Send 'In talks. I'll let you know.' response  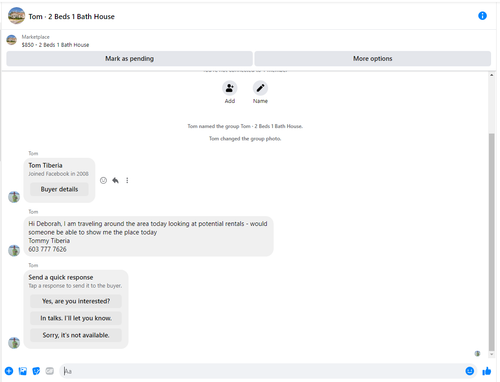coord(76,318)
